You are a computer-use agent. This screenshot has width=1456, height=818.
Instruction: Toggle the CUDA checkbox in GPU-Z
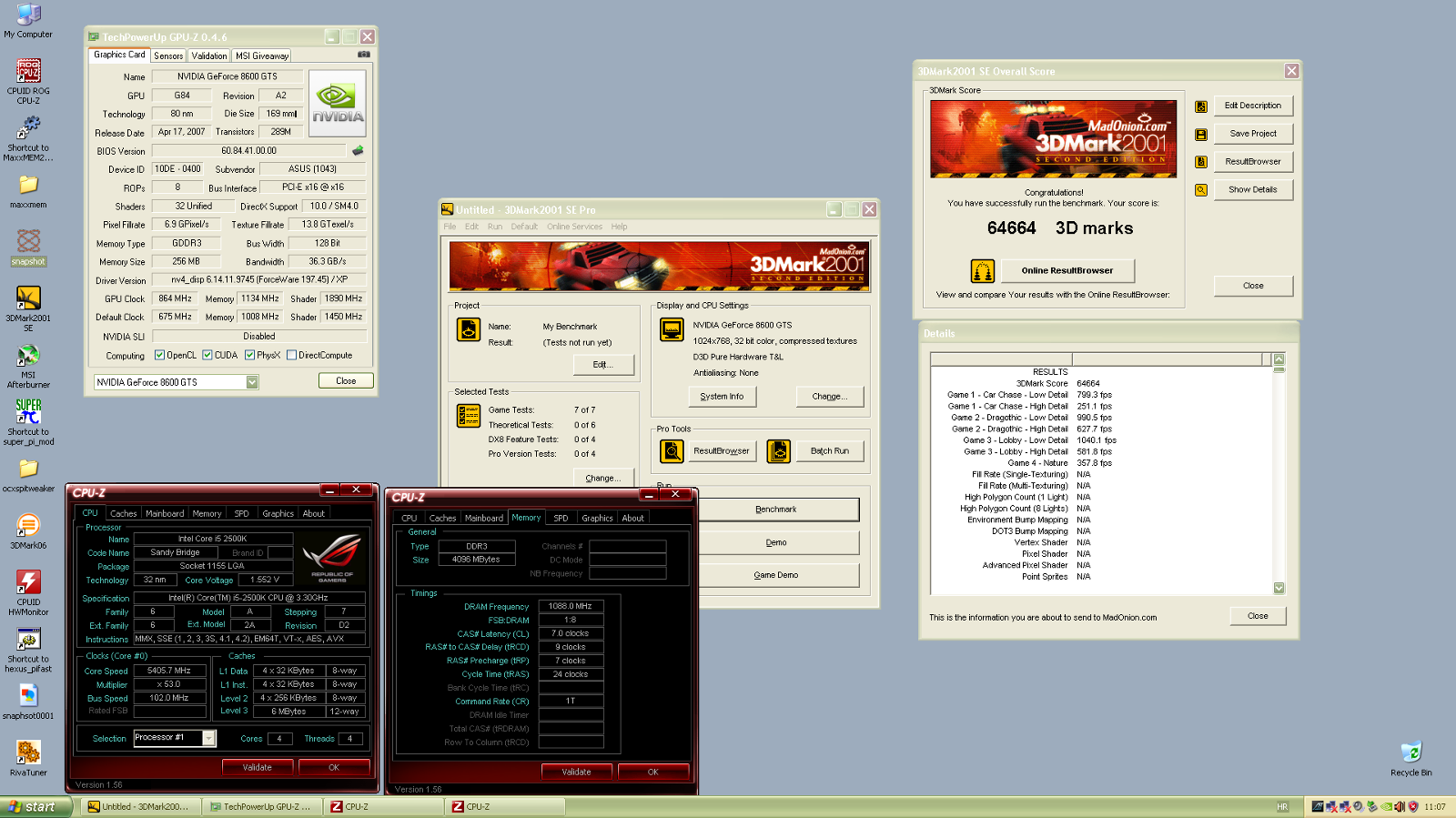(207, 355)
